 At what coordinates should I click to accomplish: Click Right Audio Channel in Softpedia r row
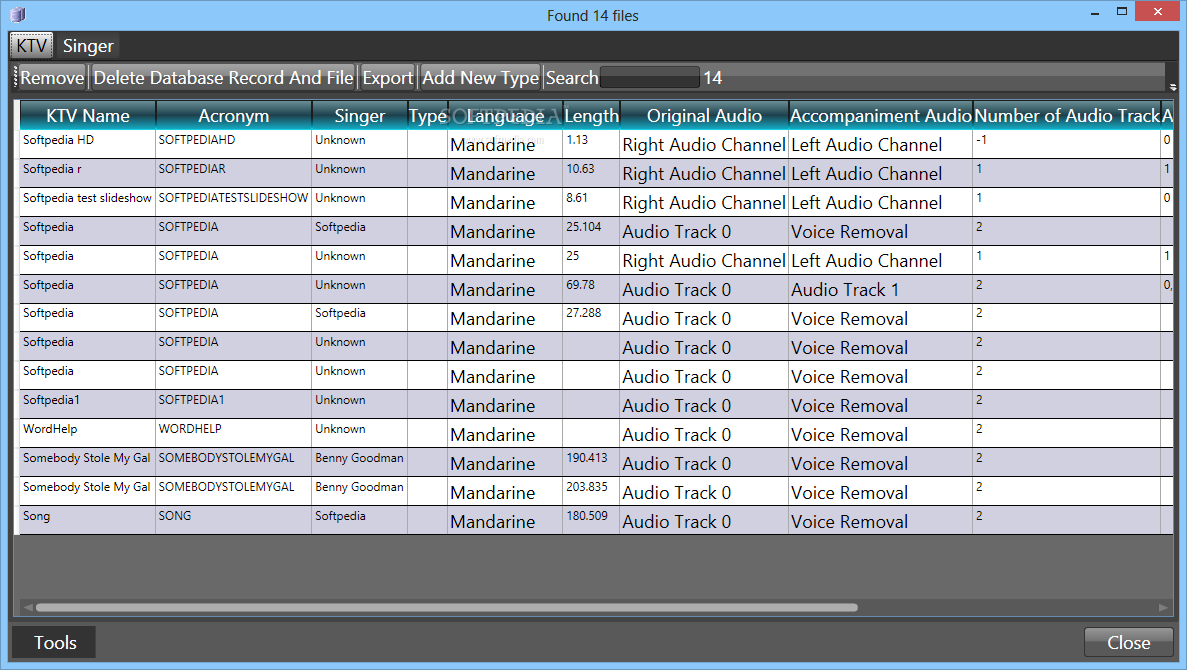tap(704, 173)
